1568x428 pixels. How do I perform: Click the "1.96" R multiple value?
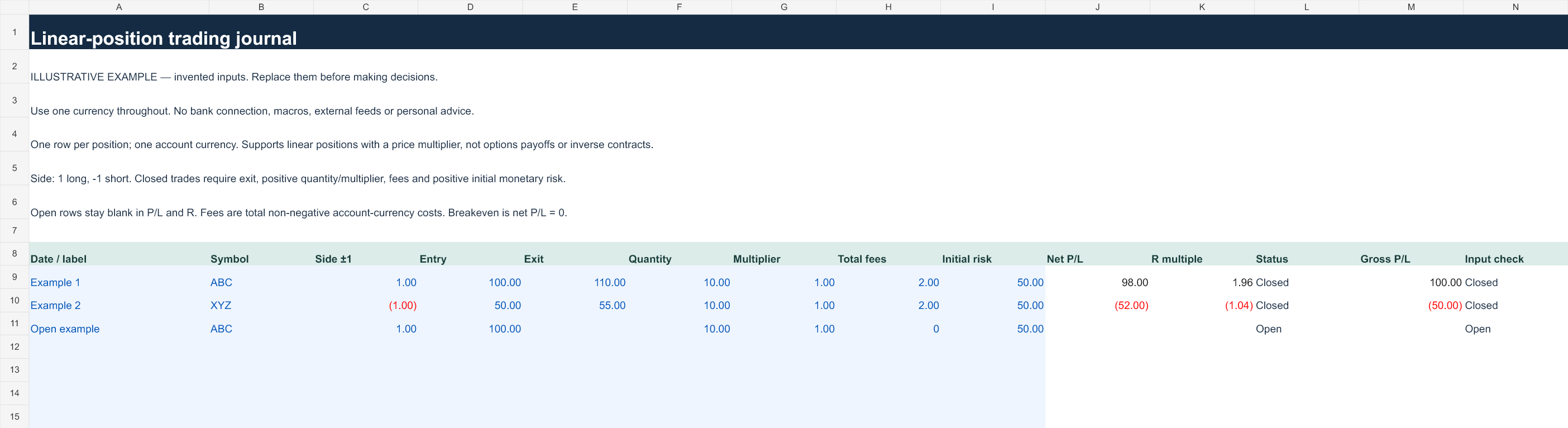point(1242,283)
